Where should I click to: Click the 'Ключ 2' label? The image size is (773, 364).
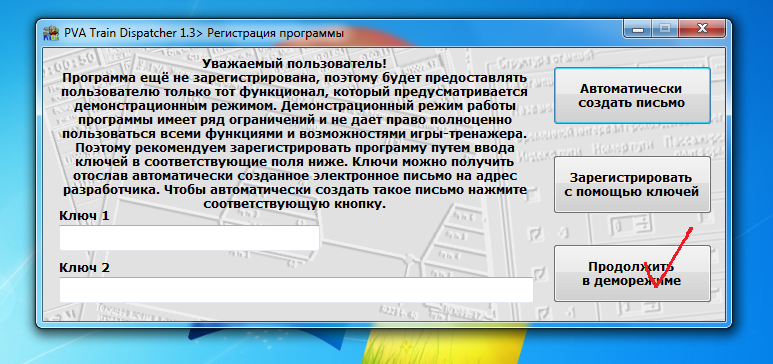pyautogui.click(x=84, y=268)
